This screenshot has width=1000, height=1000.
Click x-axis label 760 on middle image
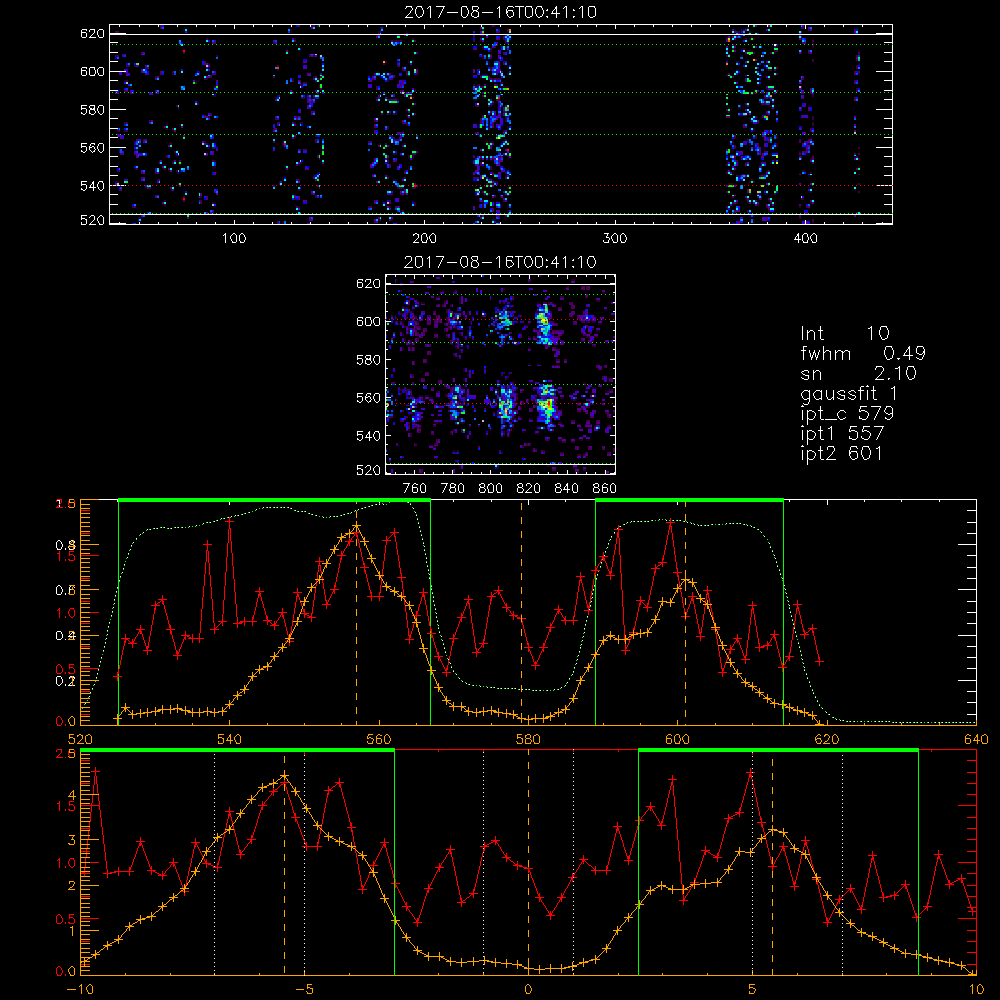(415, 489)
